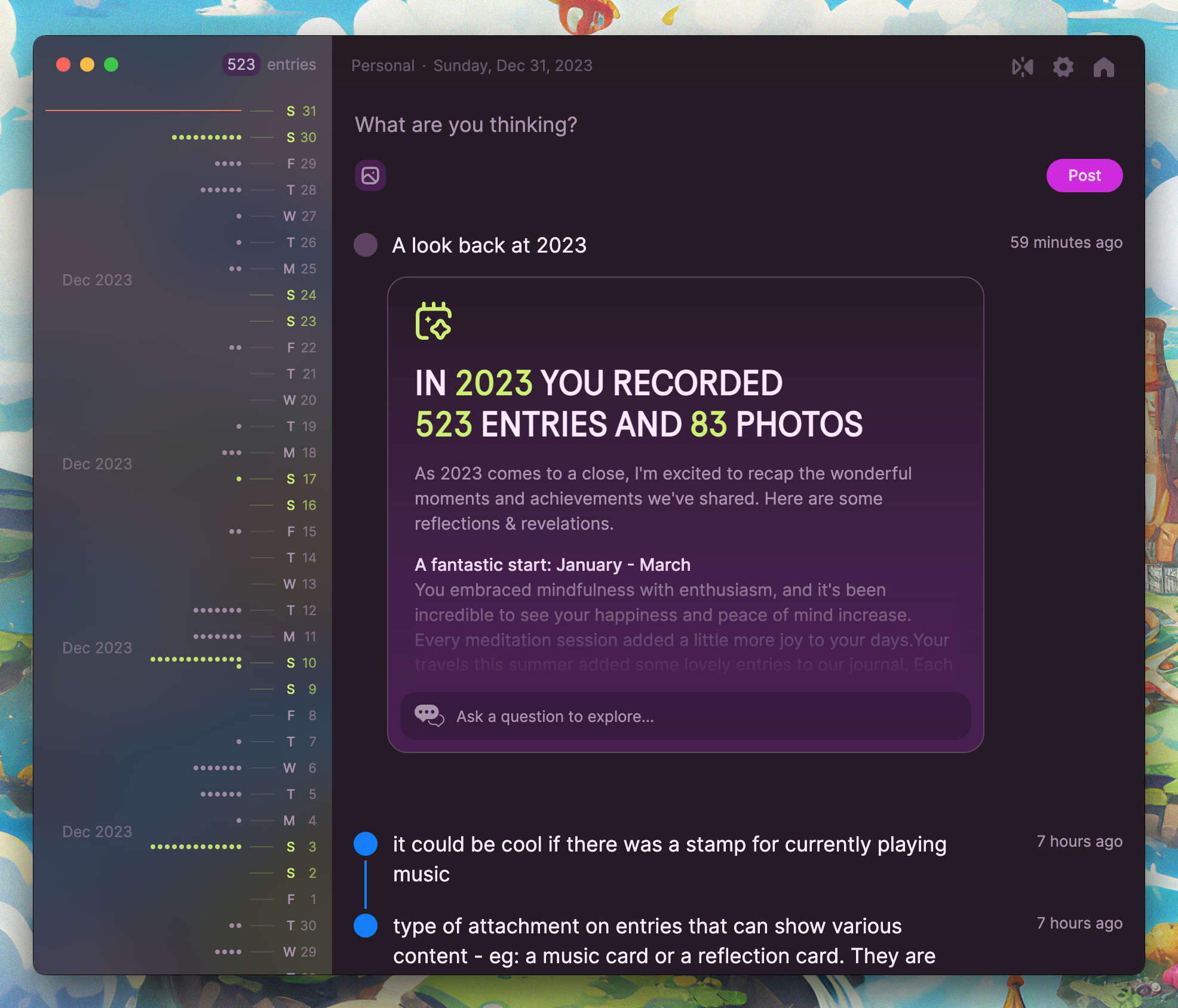Screen dimensions: 1178x1008
Task: Click the Personal journal name in header
Action: pyautogui.click(x=383, y=66)
